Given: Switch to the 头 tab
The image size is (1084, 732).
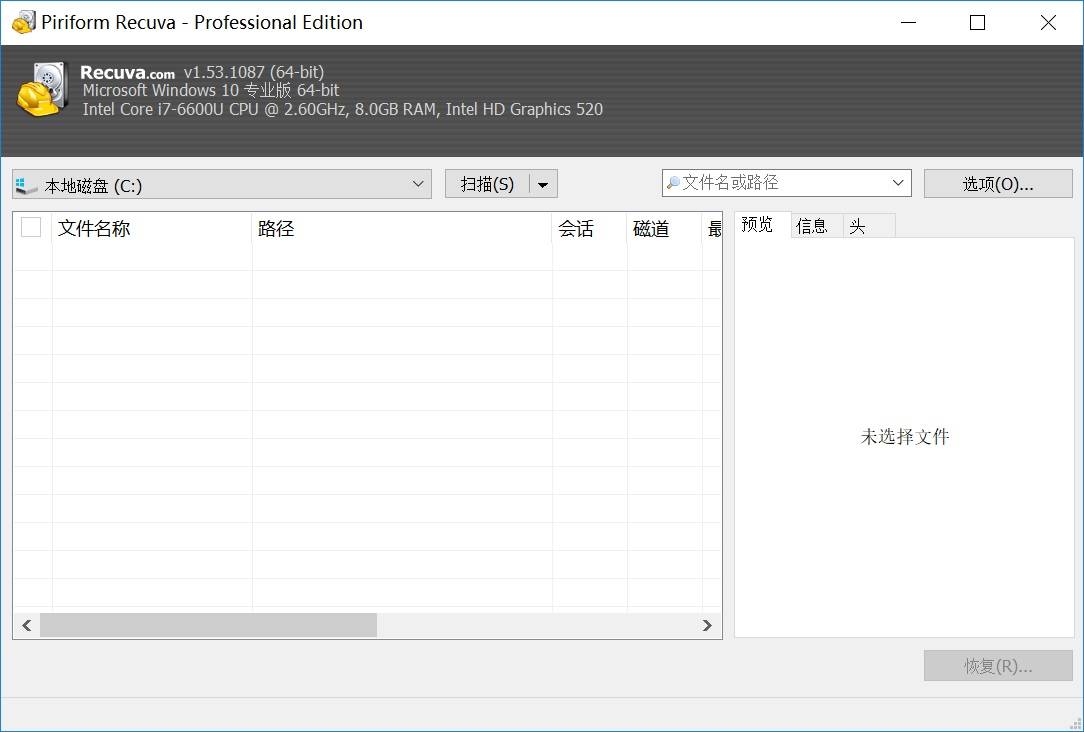Looking at the screenshot, I should (858, 226).
